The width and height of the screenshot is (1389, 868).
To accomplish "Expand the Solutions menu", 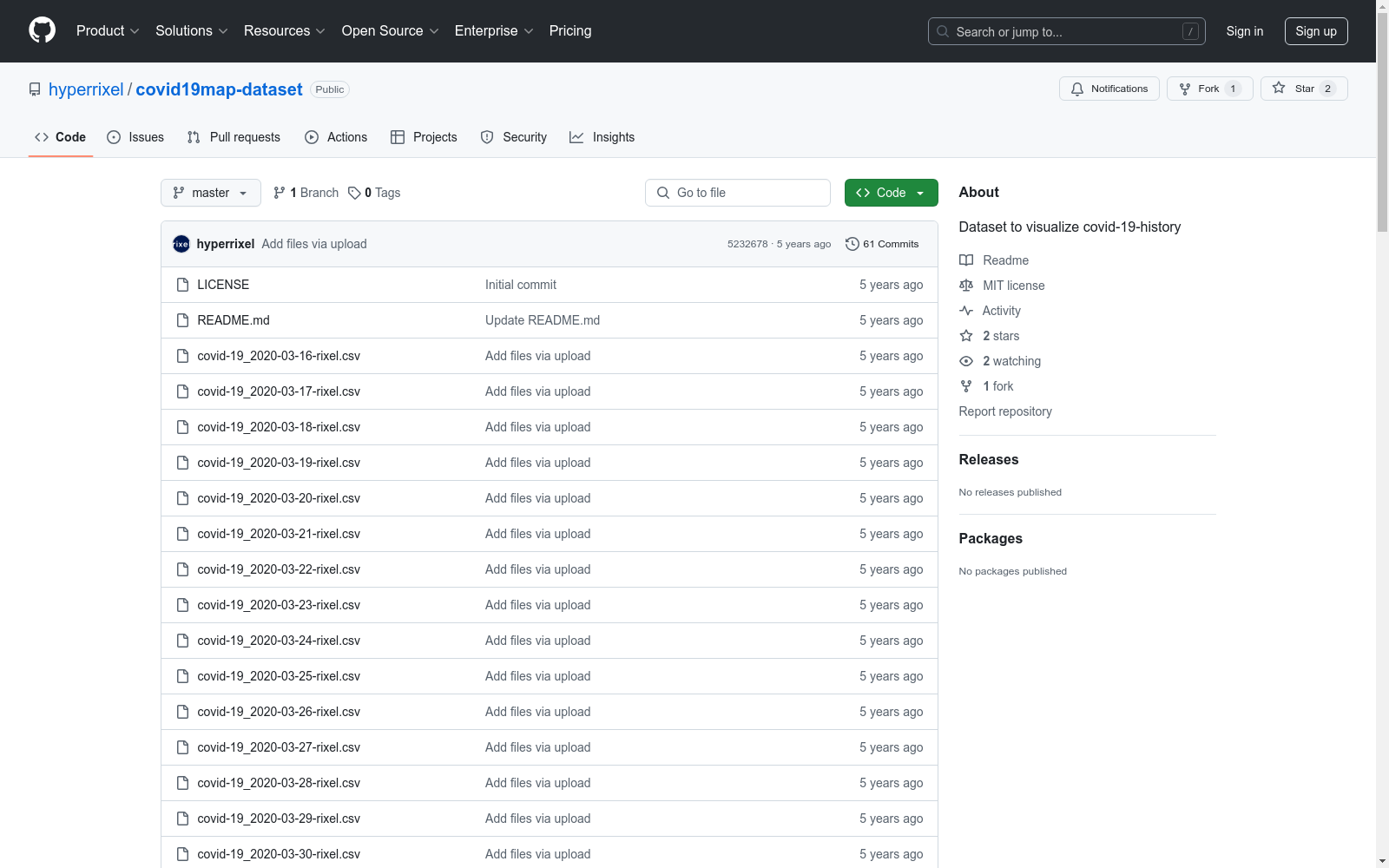I will (x=191, y=31).
